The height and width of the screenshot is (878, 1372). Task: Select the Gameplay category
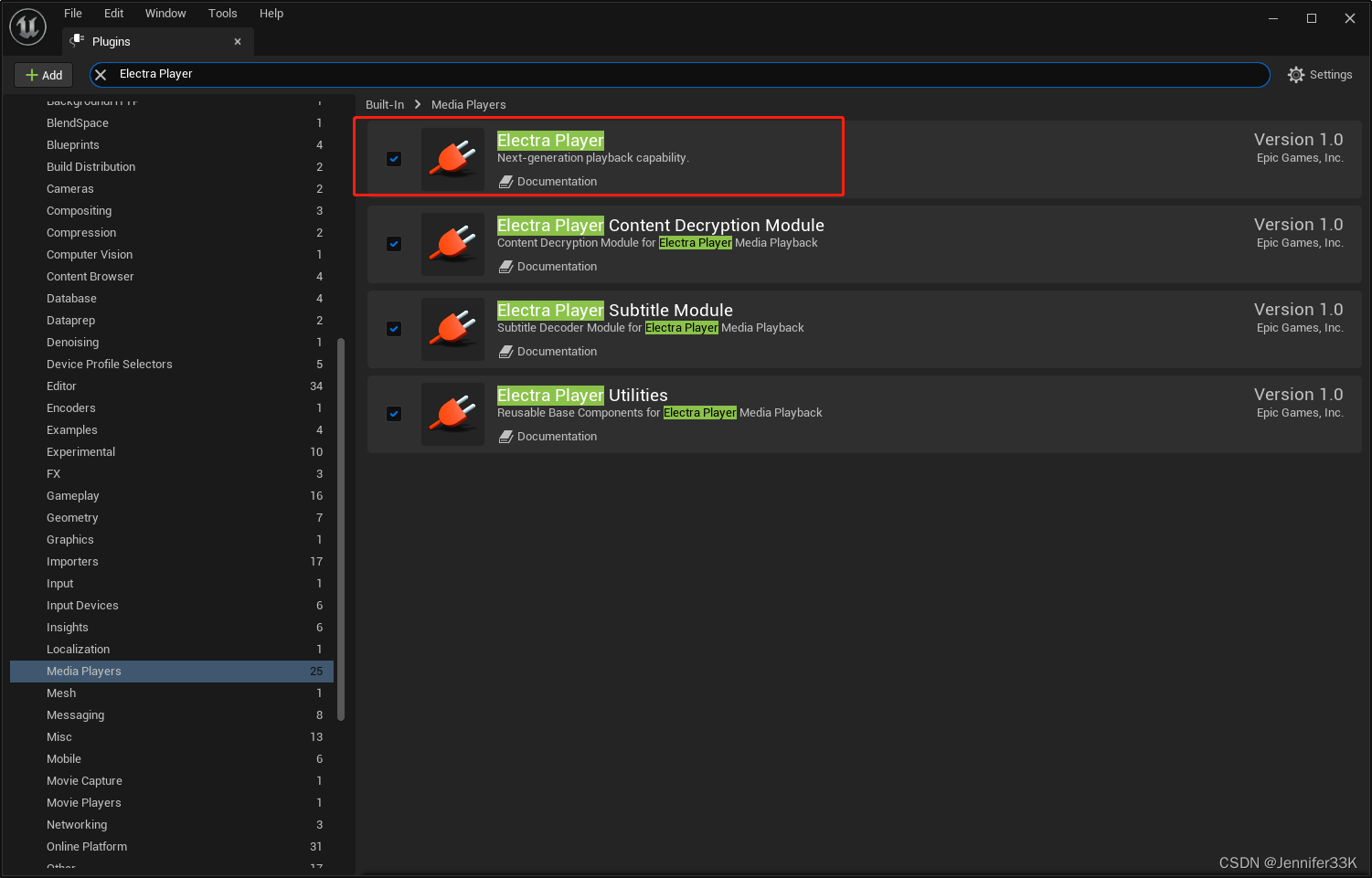[x=172, y=496]
